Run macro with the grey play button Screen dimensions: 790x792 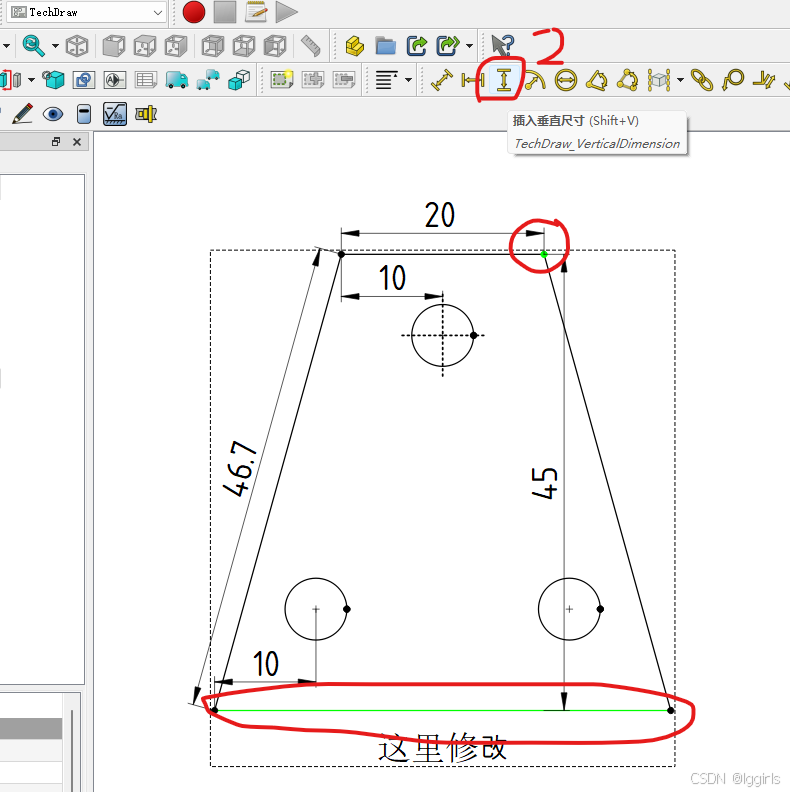tap(286, 12)
